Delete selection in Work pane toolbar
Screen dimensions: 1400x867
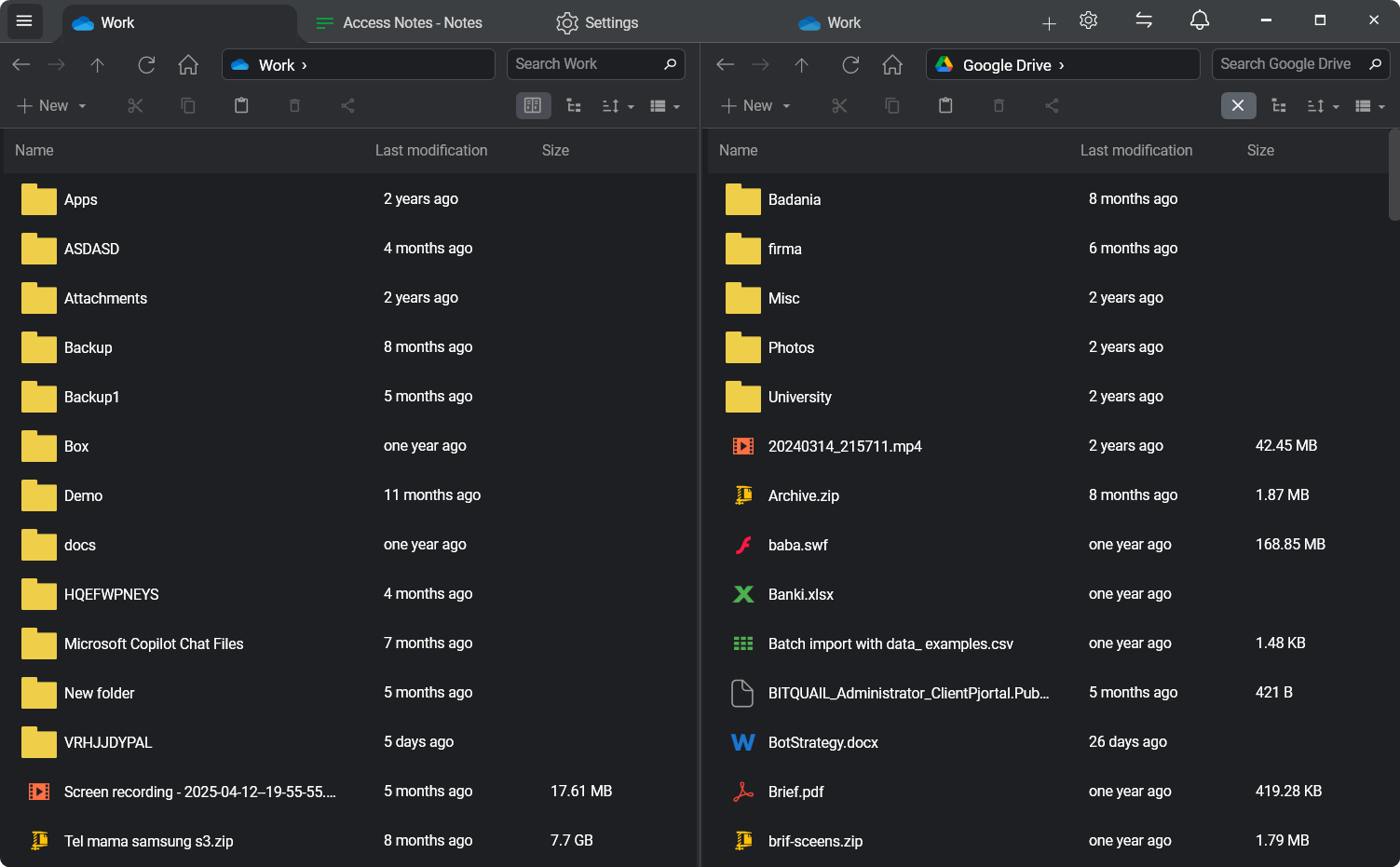tap(294, 105)
